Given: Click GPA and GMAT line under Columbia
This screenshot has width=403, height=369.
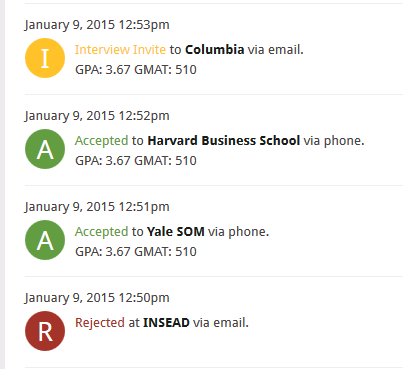Looking at the screenshot, I should tap(136, 70).
